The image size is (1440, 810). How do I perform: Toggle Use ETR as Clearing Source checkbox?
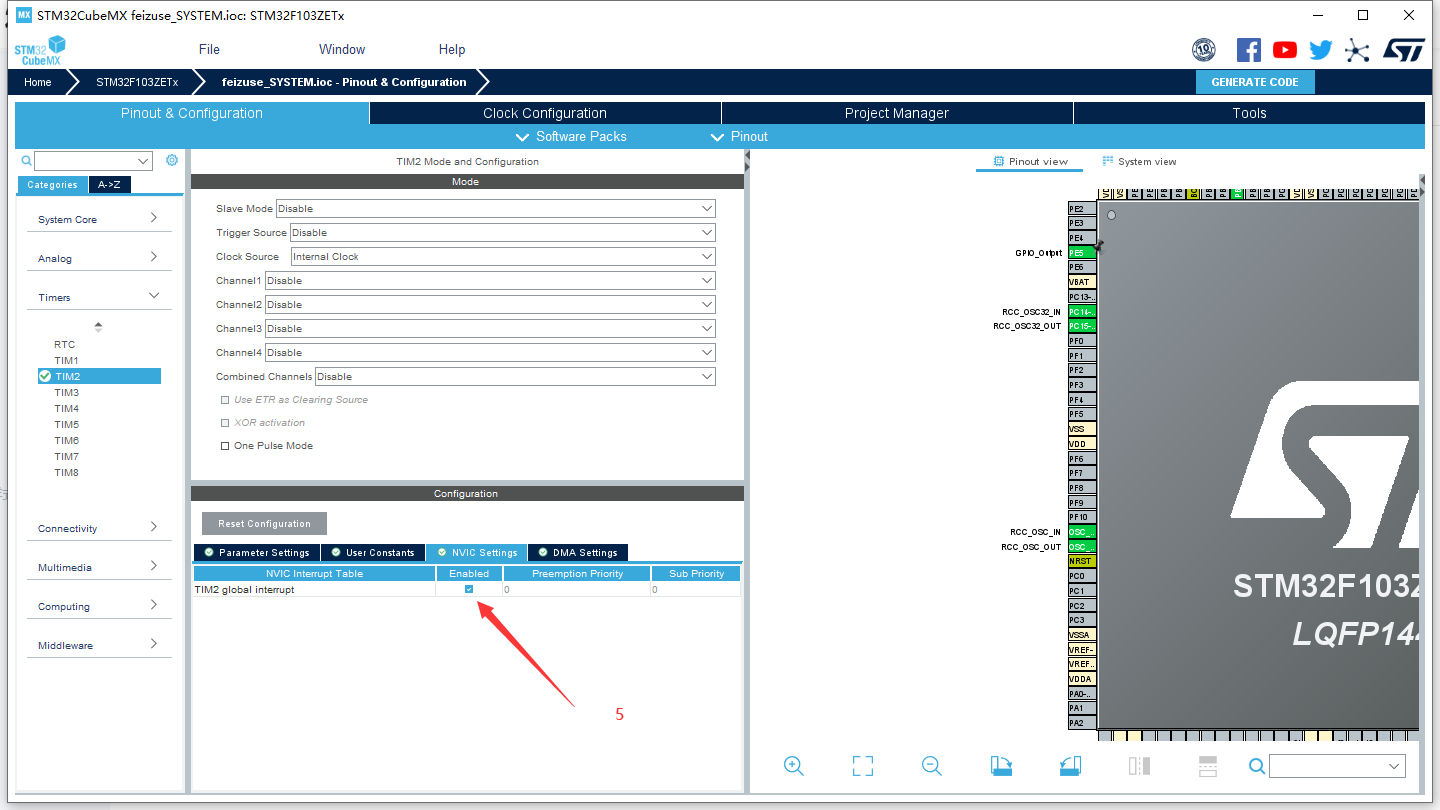coord(225,400)
